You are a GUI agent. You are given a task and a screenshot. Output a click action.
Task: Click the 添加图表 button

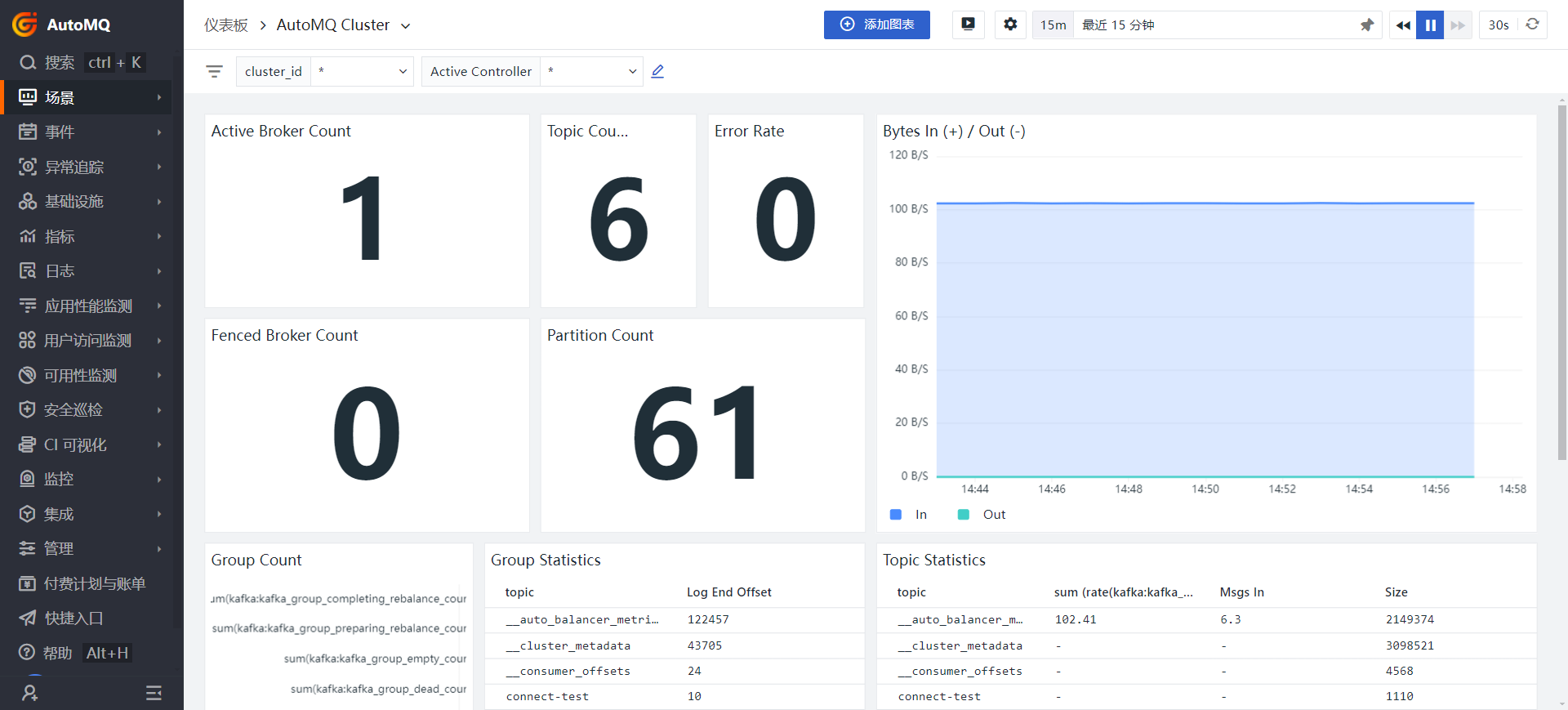pyautogui.click(x=876, y=25)
